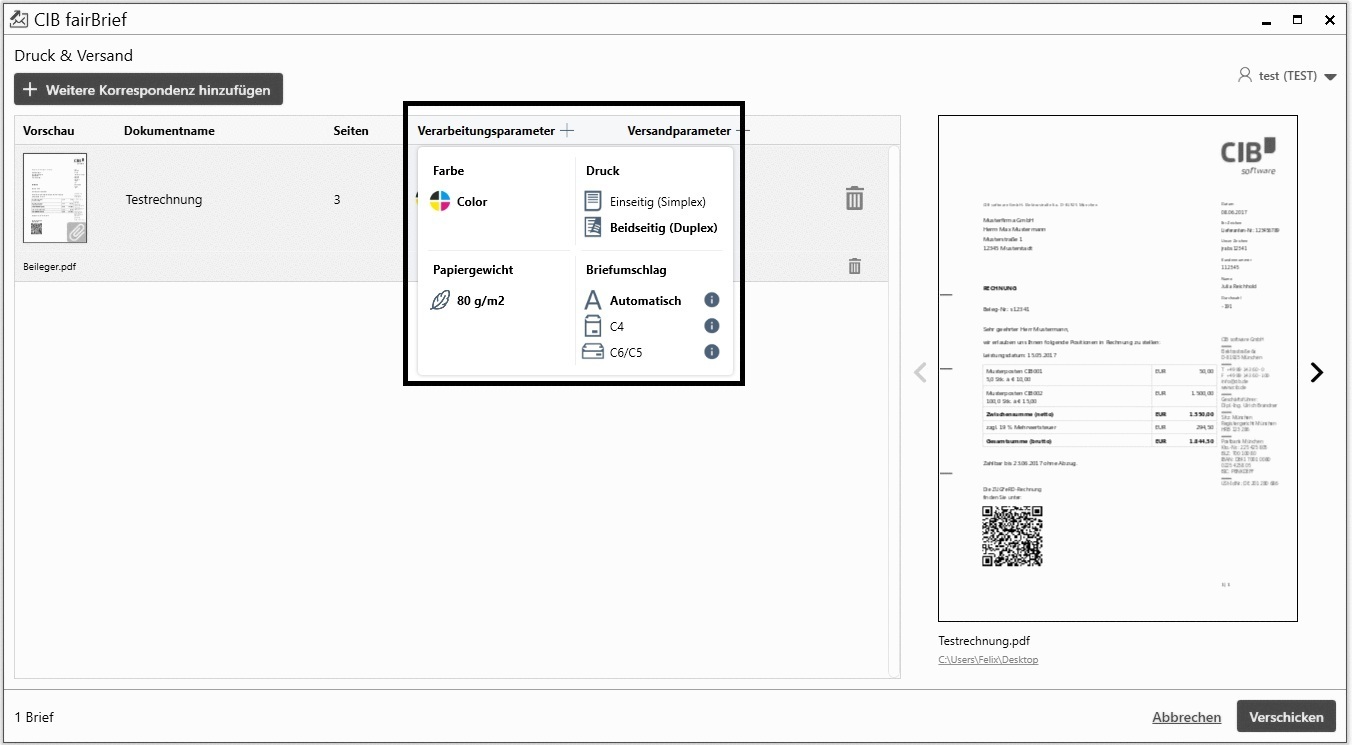
Task: Click the Papiergewicht section heading
Action: (473, 270)
